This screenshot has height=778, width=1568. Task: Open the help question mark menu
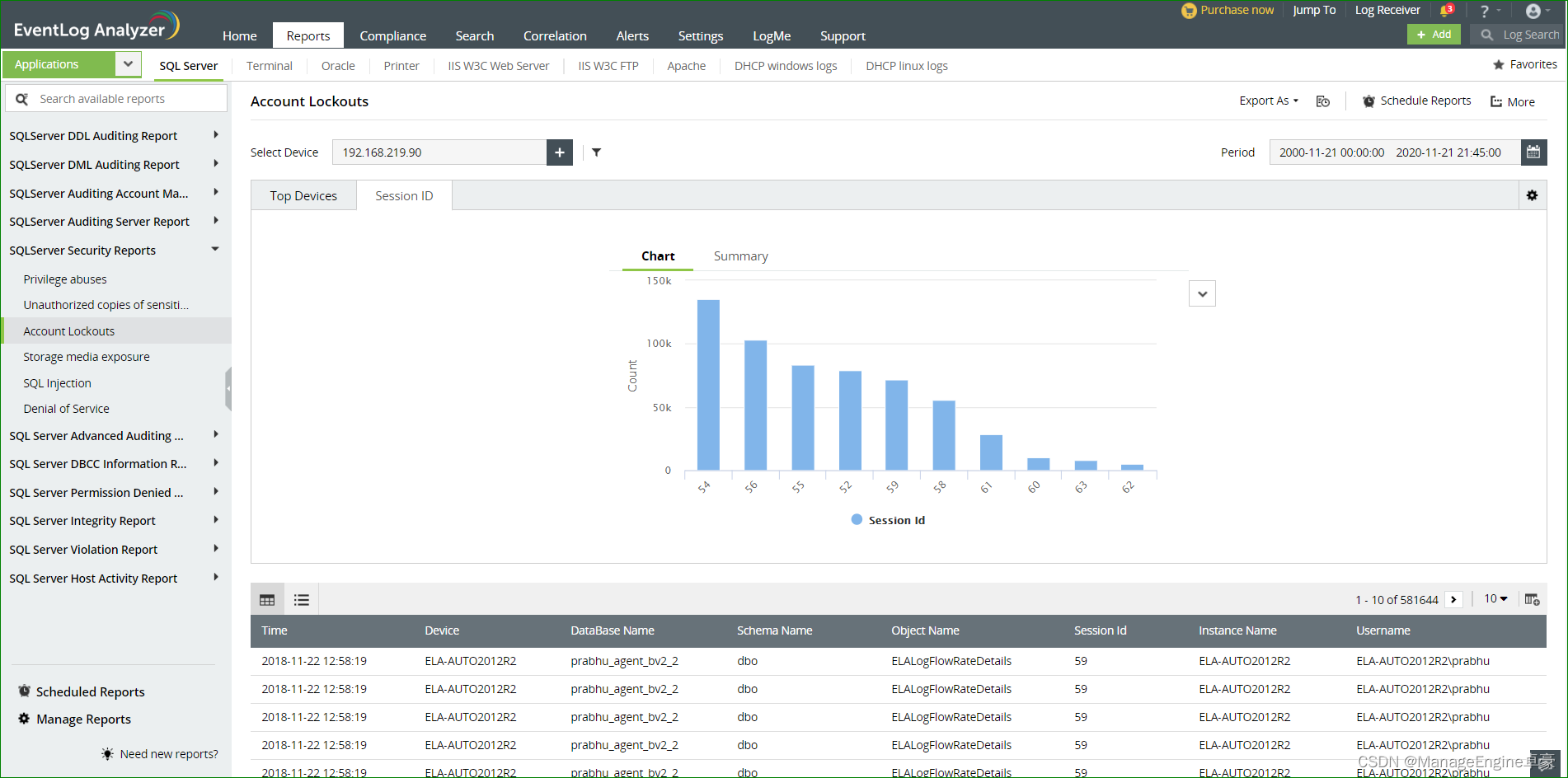(1485, 11)
